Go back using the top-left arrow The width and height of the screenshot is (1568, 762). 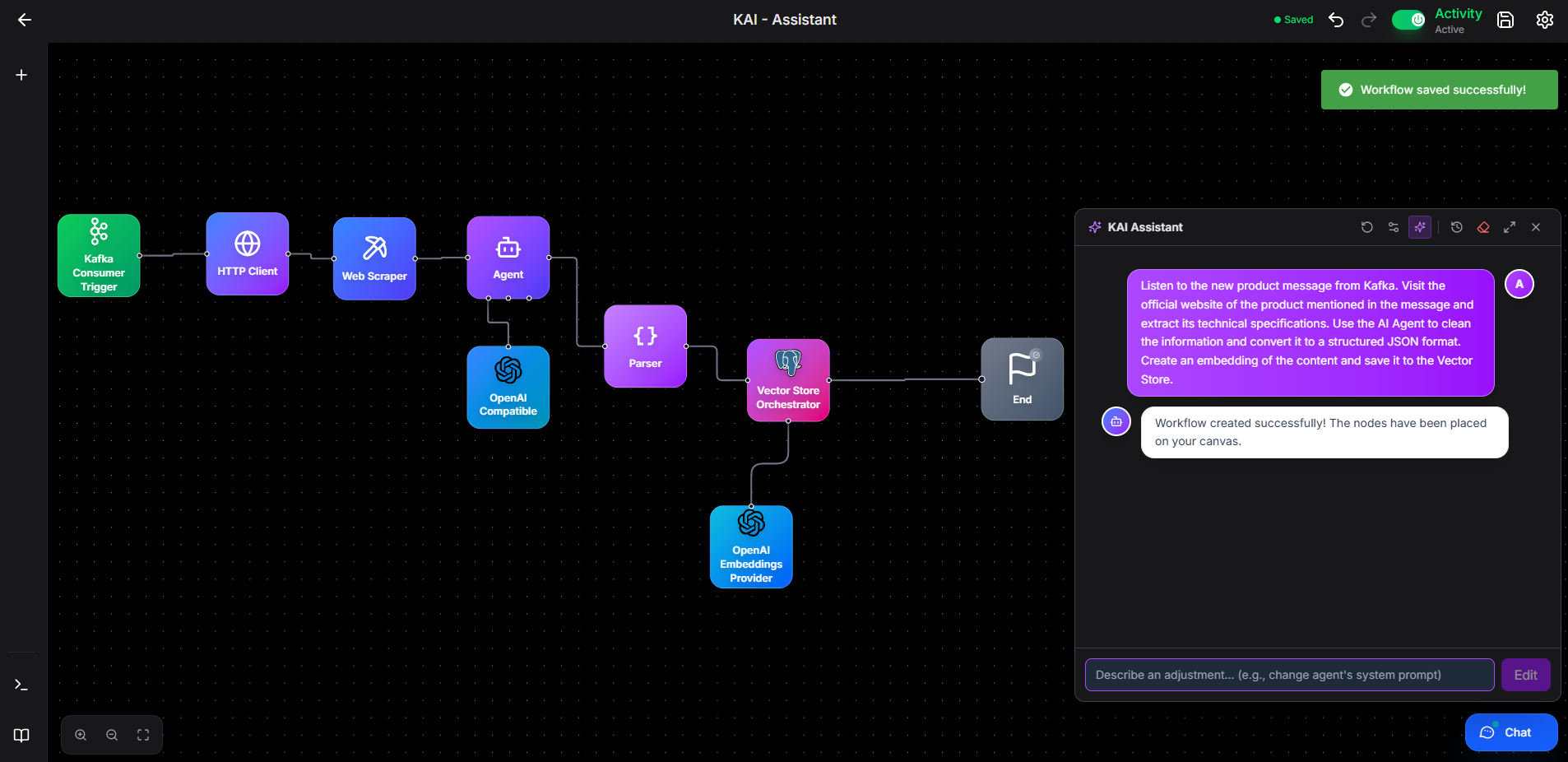coord(25,20)
